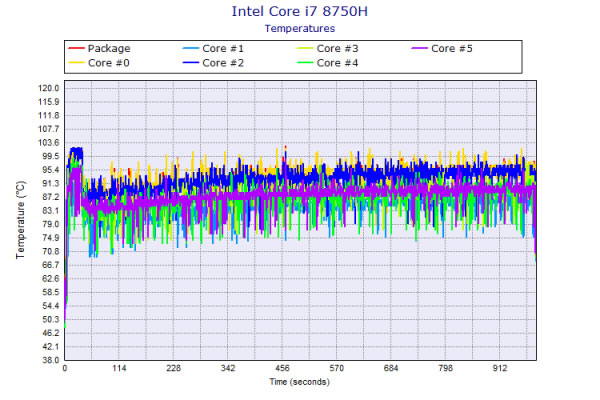The image size is (600, 400).
Task: Click the 54.4 y-axis value
Action: coord(51,306)
